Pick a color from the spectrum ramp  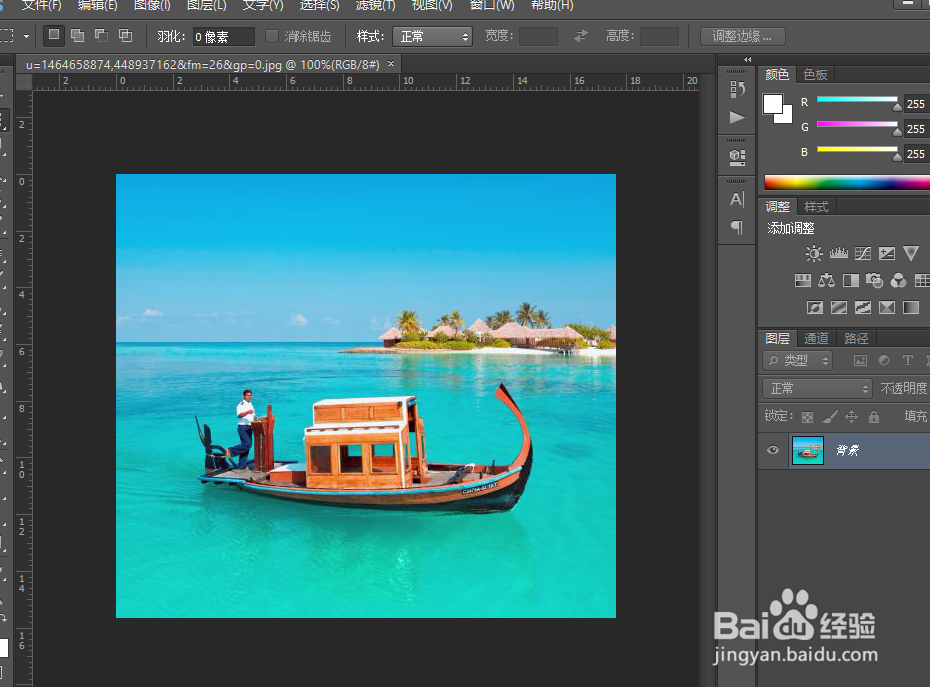tap(847, 182)
